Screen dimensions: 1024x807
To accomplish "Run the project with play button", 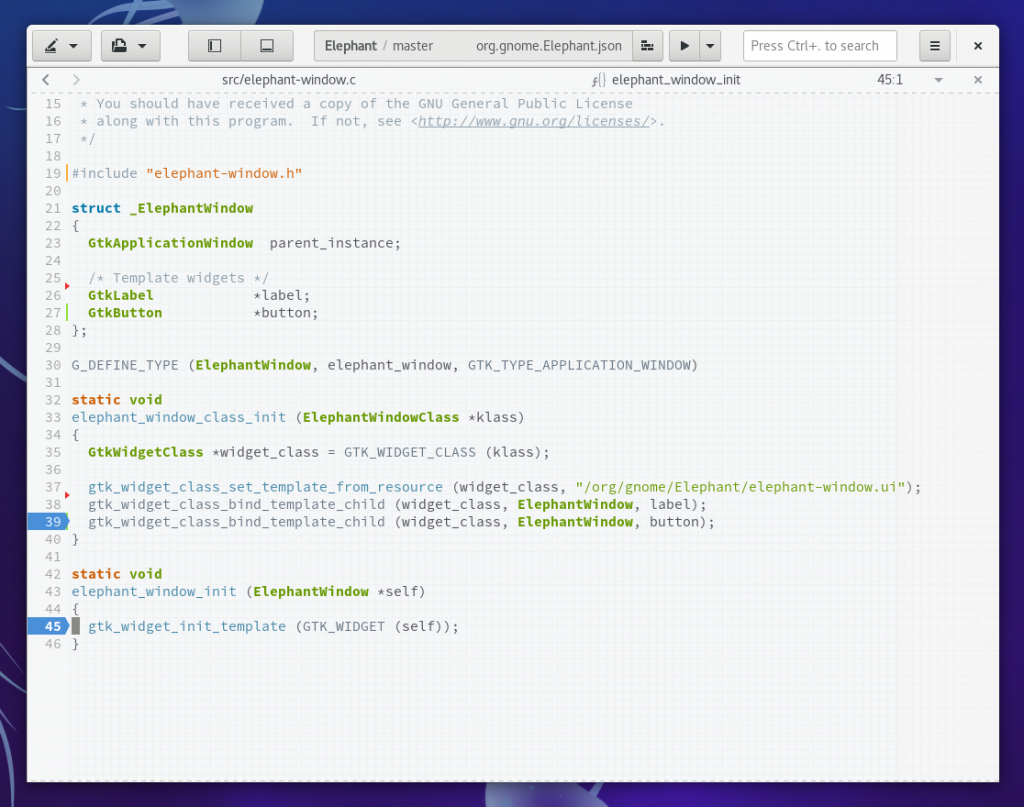I will (x=684, y=46).
